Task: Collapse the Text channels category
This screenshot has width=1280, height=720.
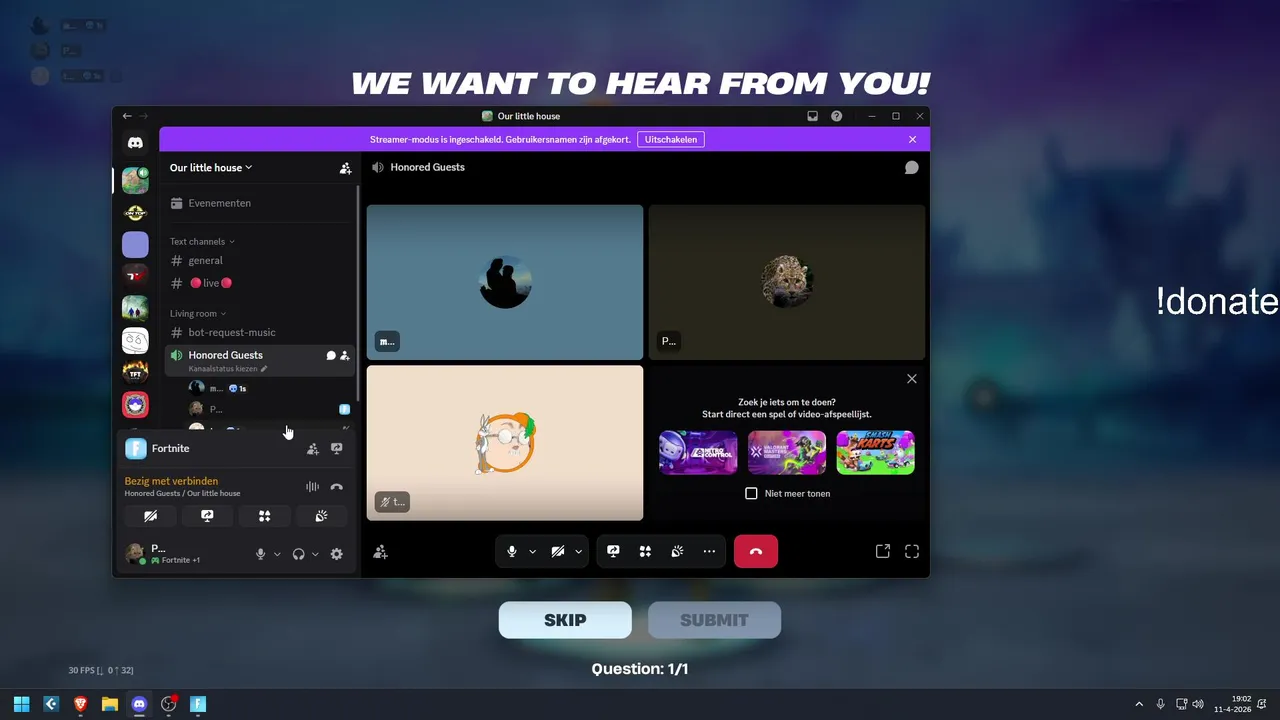Action: pos(202,241)
